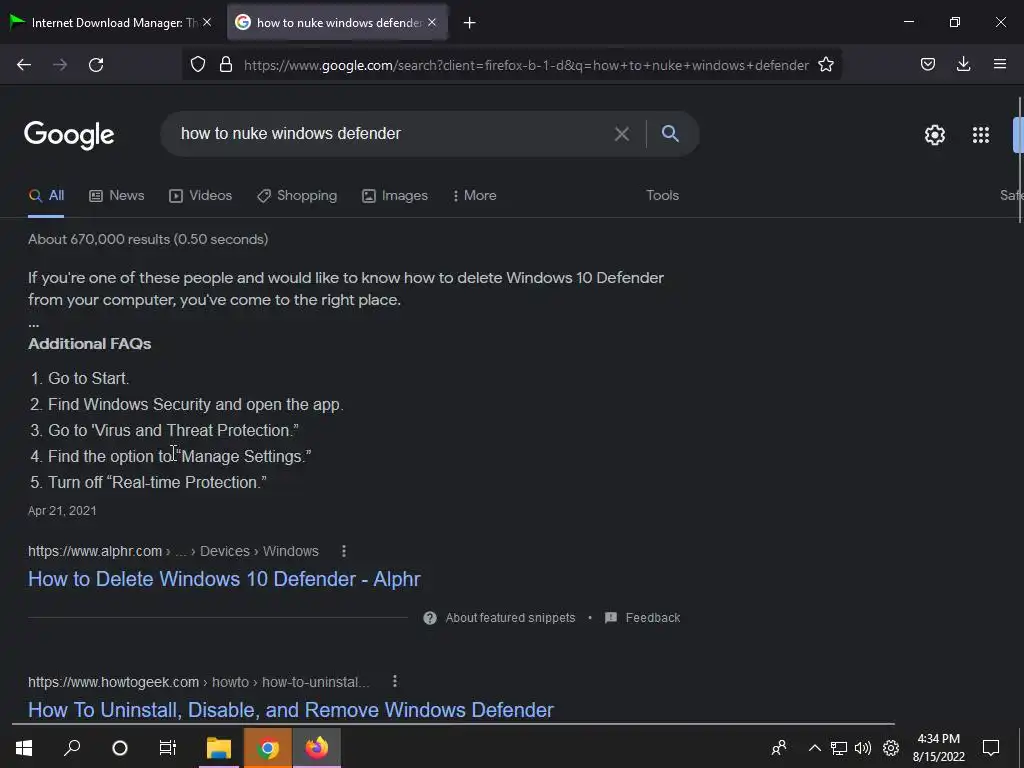Open the howtogeek result options menu
This screenshot has height=768, width=1024.
click(x=394, y=682)
